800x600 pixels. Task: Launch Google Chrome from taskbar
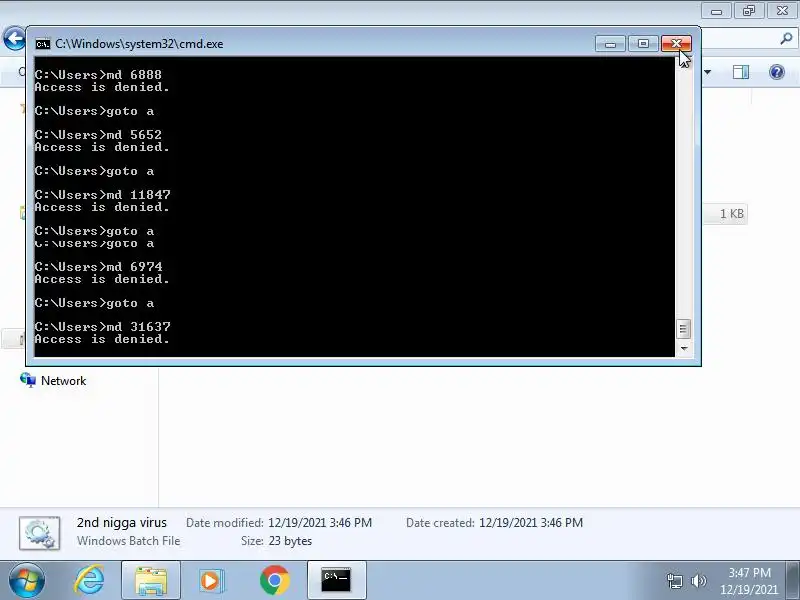[274, 580]
